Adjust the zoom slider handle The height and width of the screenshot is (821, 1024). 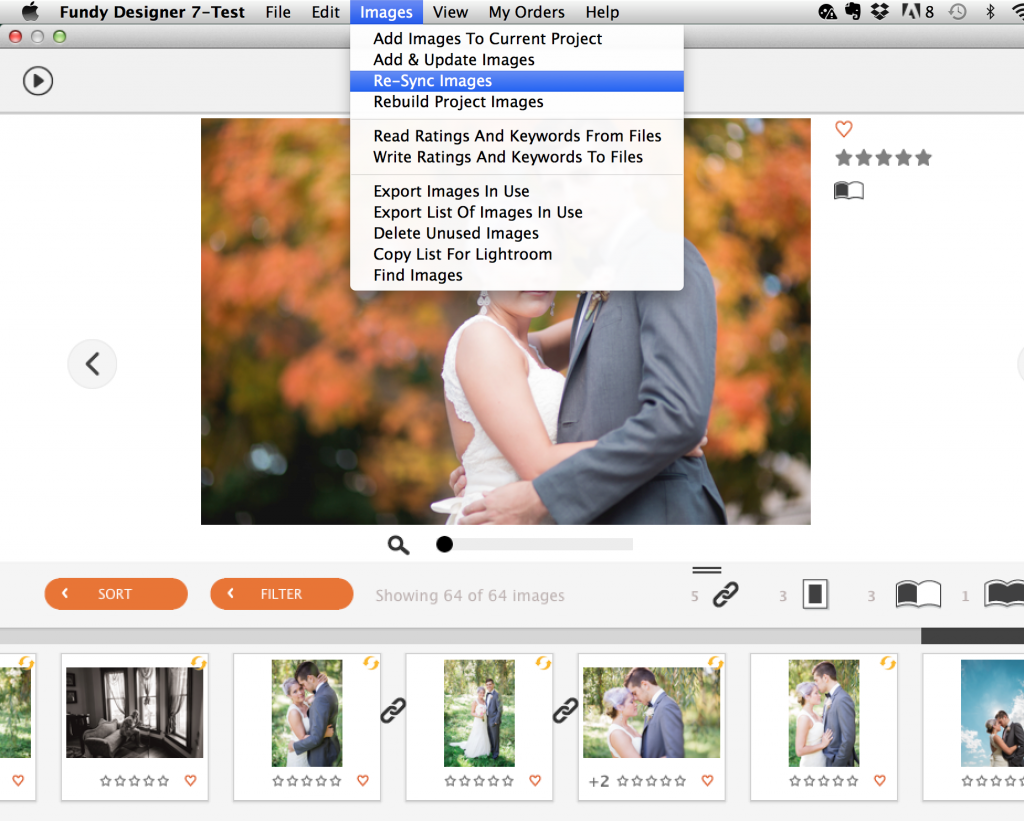[x=444, y=544]
